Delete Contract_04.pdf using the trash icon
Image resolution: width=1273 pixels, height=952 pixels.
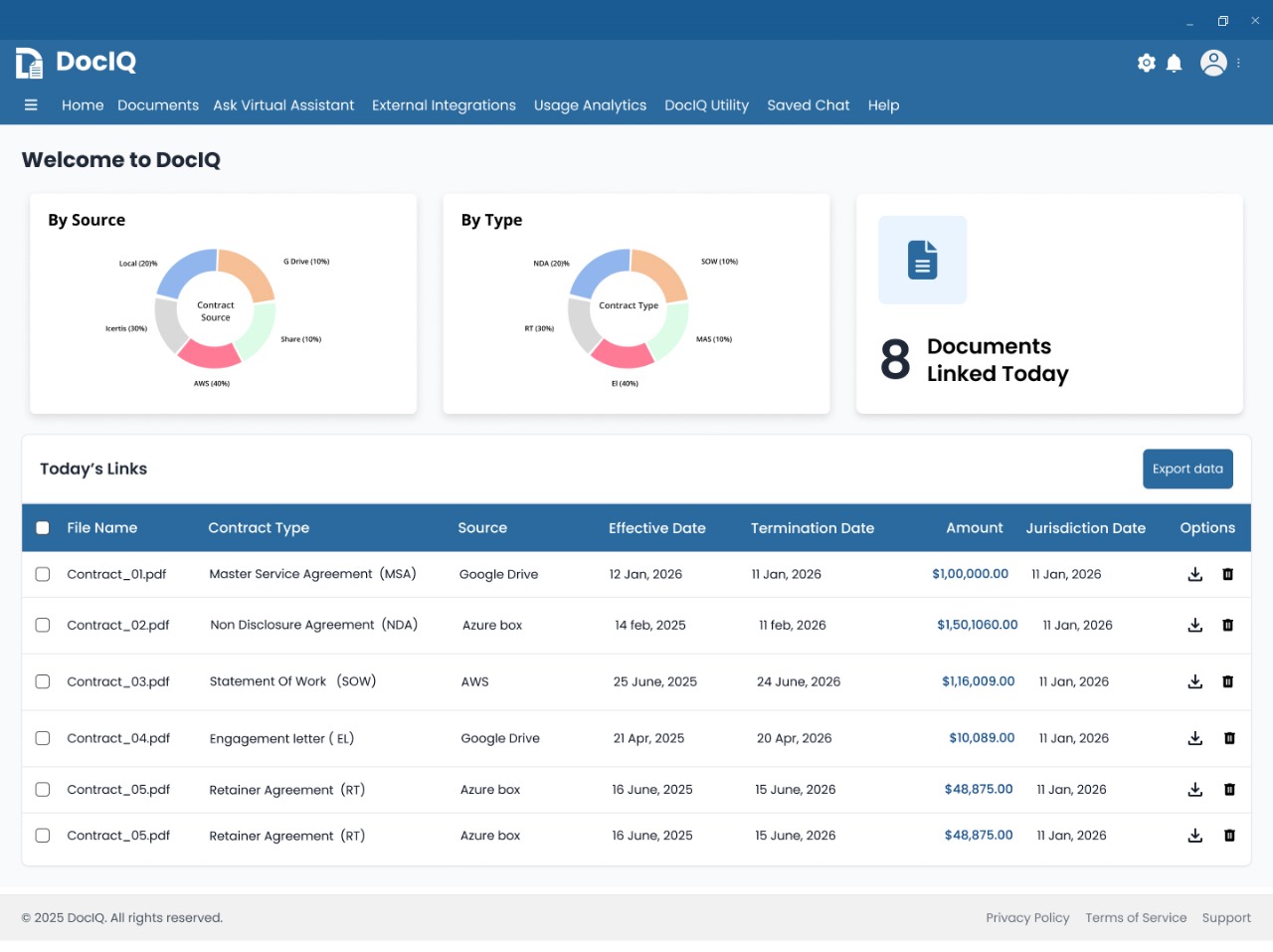(x=1229, y=738)
